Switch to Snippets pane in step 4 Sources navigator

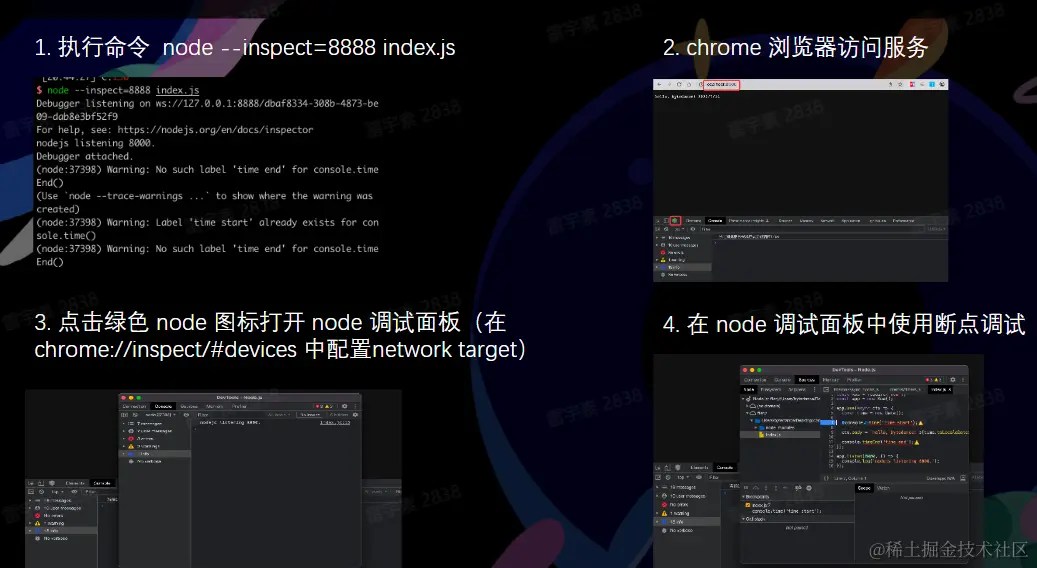[797, 389]
